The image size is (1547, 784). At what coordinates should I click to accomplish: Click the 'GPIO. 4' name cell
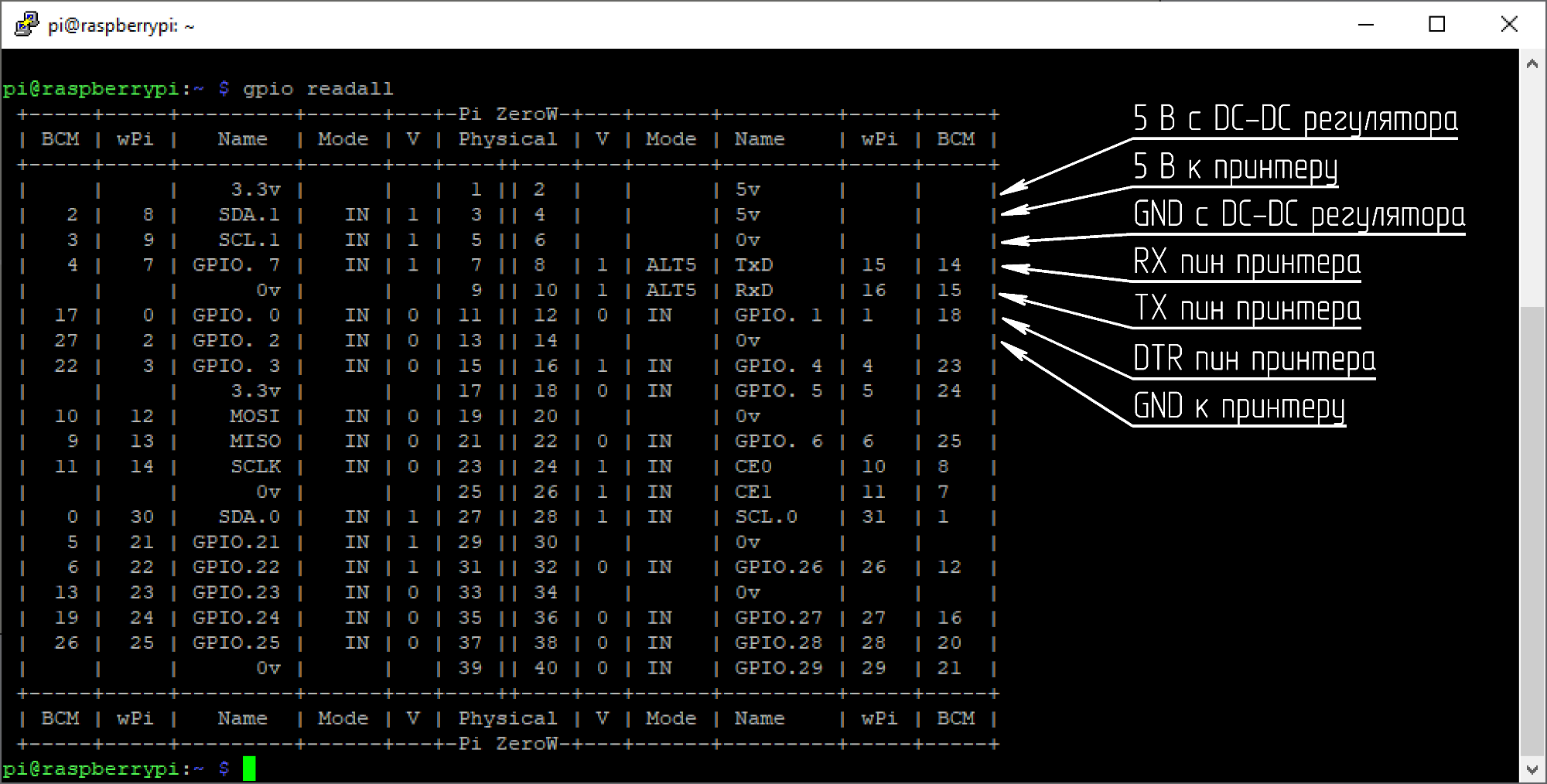click(x=779, y=366)
